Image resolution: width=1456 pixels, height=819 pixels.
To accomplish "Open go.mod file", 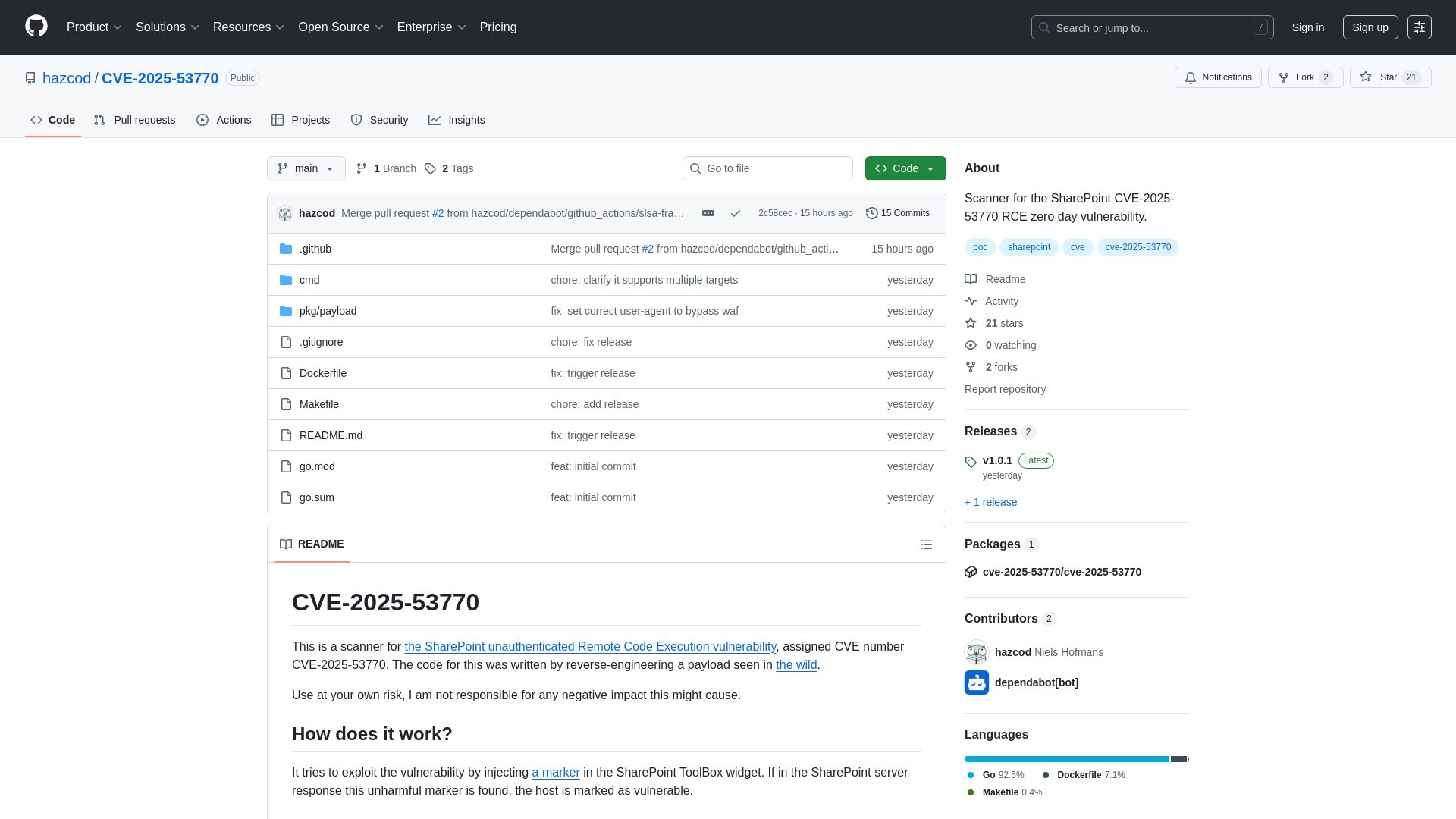I will click(x=317, y=466).
